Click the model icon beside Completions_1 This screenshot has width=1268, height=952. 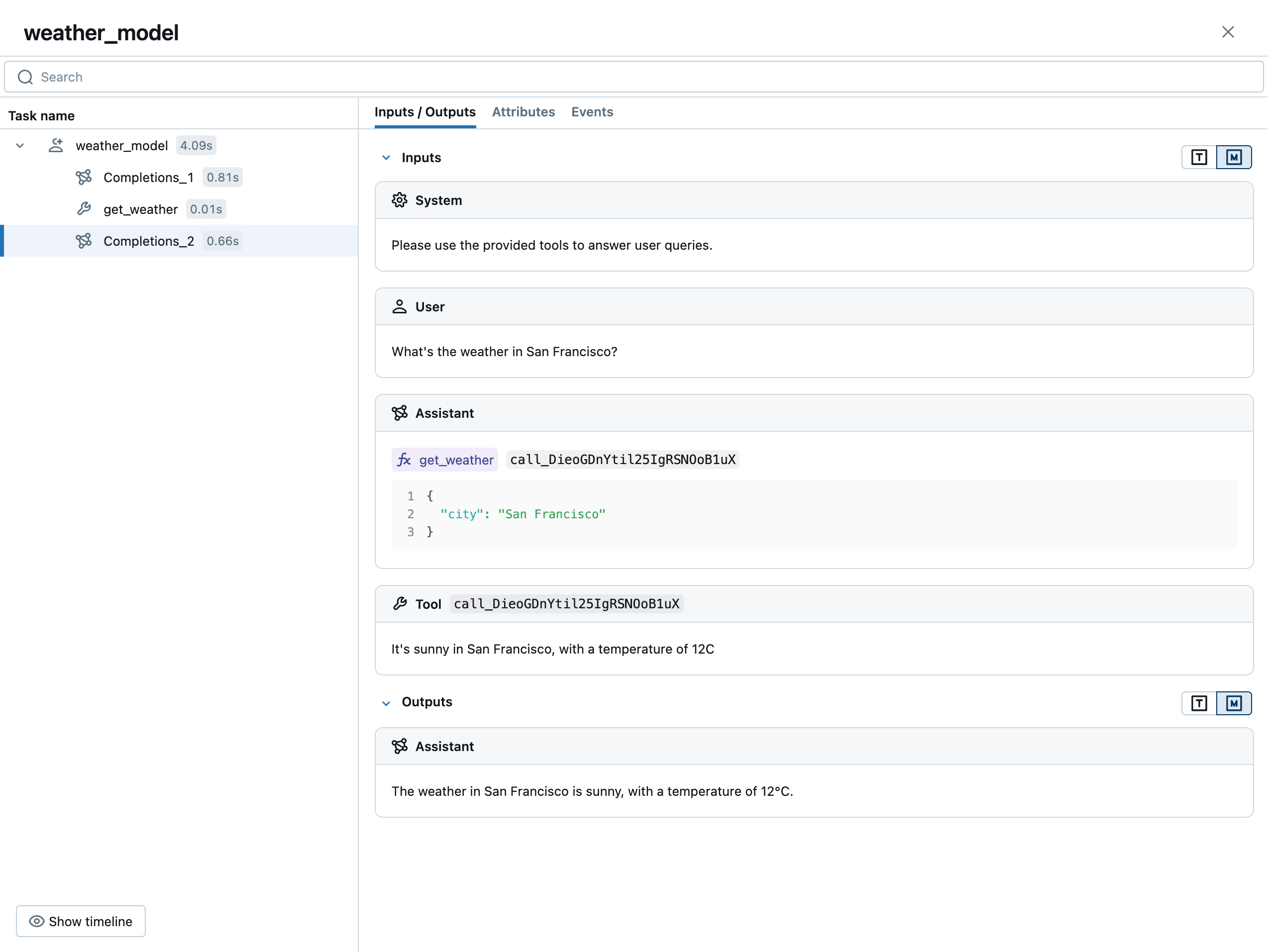[x=84, y=177]
